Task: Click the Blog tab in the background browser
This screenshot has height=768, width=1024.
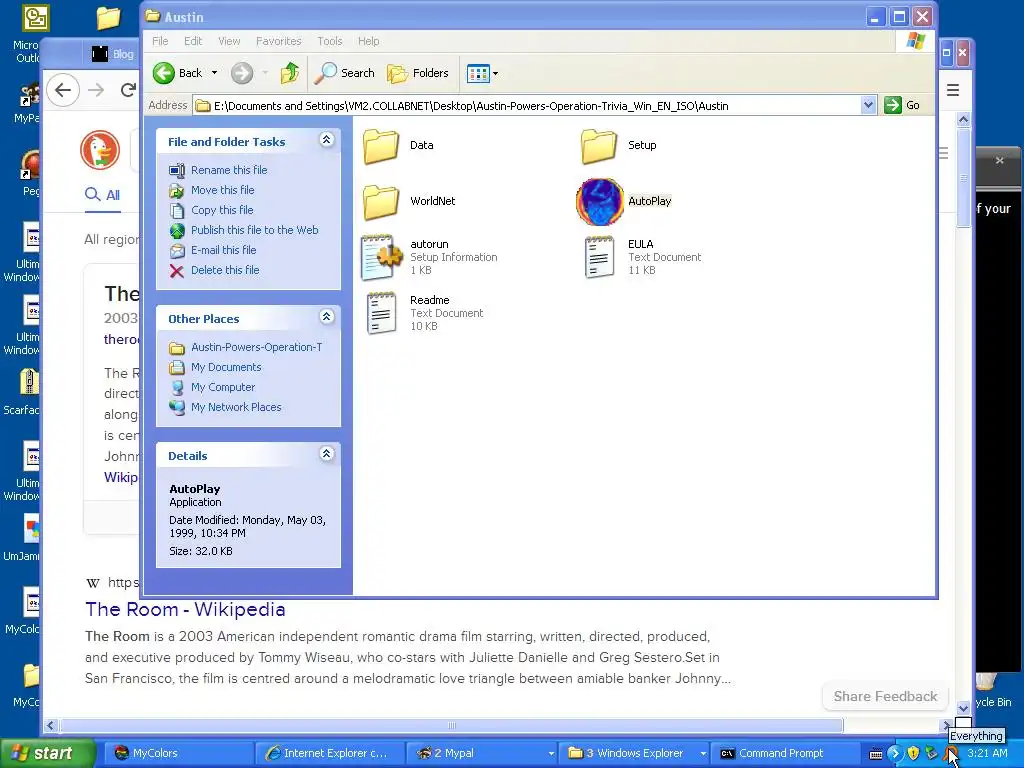Action: (112, 54)
